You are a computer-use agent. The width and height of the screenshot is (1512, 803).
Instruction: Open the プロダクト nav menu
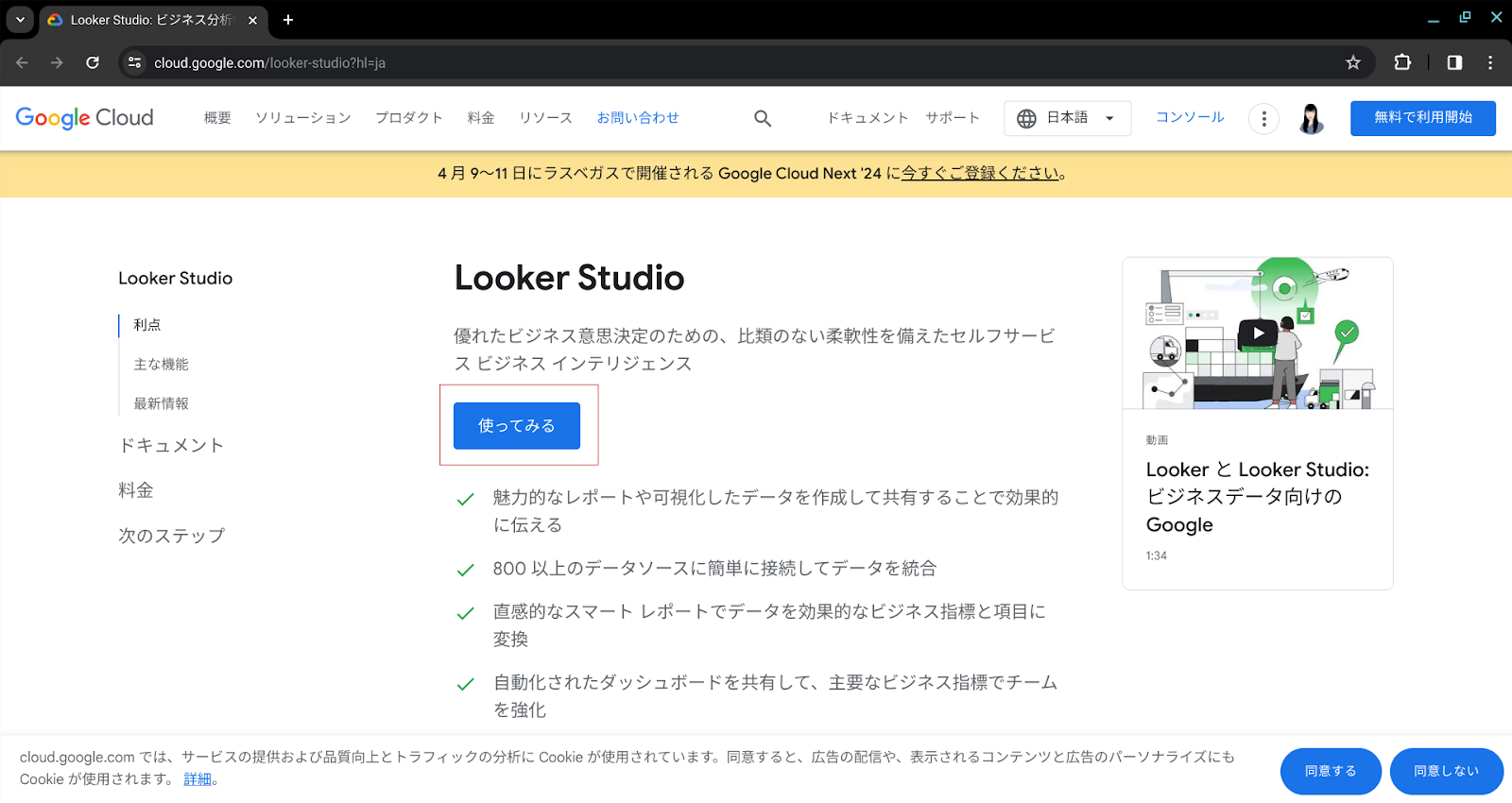coord(409,118)
